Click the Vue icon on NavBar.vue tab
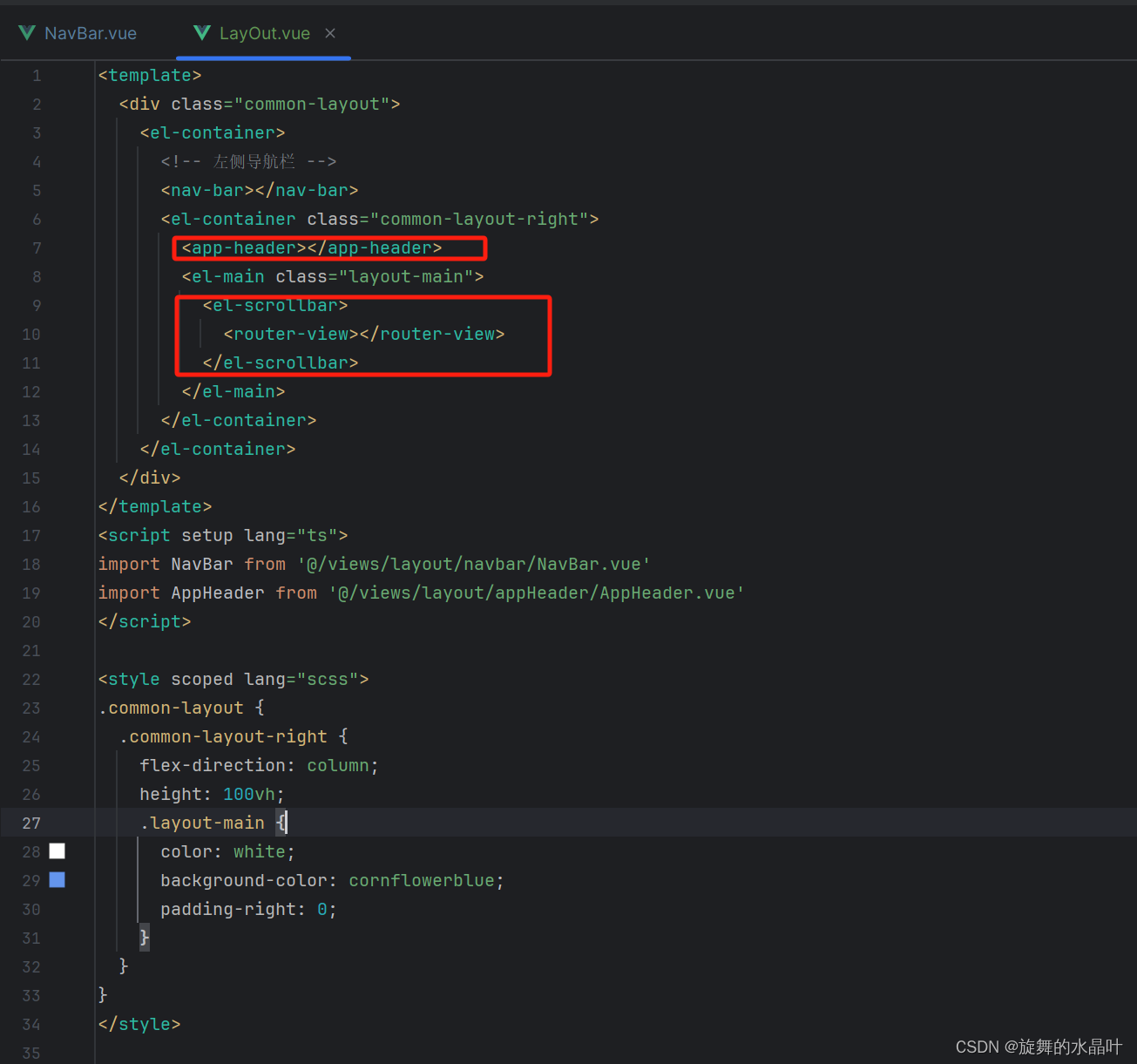This screenshot has width=1137, height=1064. [x=27, y=33]
